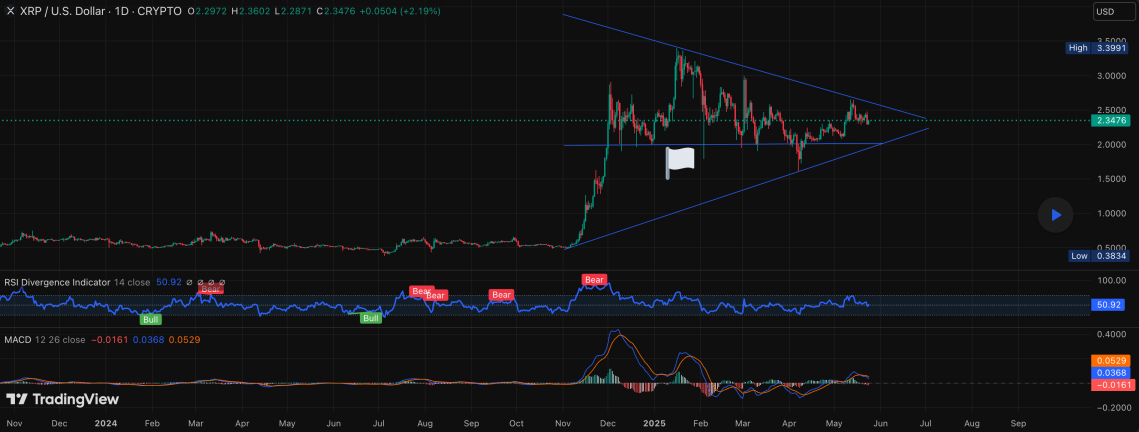Click the 1.5000 price axis label
The image size is (1139, 432).
point(1111,179)
